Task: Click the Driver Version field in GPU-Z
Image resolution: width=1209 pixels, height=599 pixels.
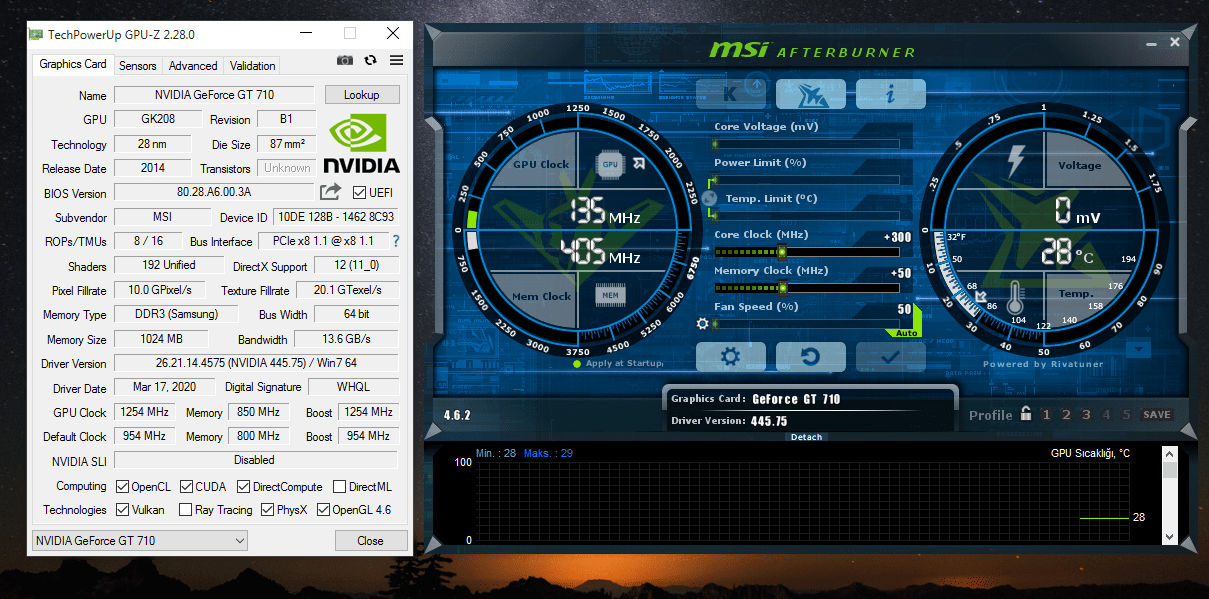Action: [x=256, y=363]
